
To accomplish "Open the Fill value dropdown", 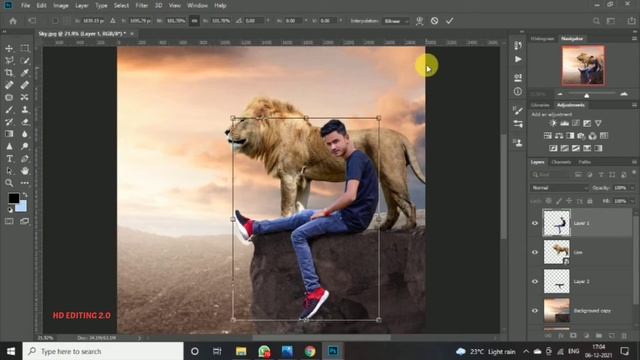I will tap(632, 201).
